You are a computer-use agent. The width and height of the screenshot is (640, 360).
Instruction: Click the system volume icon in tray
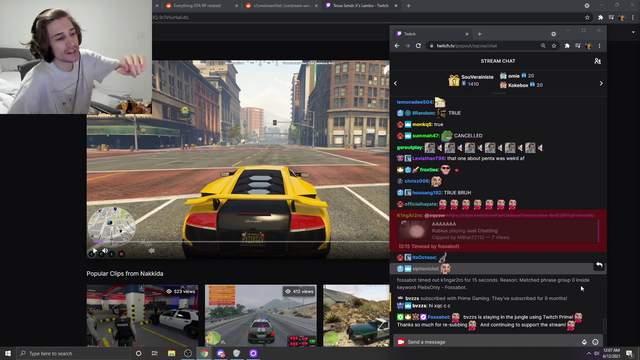tap(596, 353)
